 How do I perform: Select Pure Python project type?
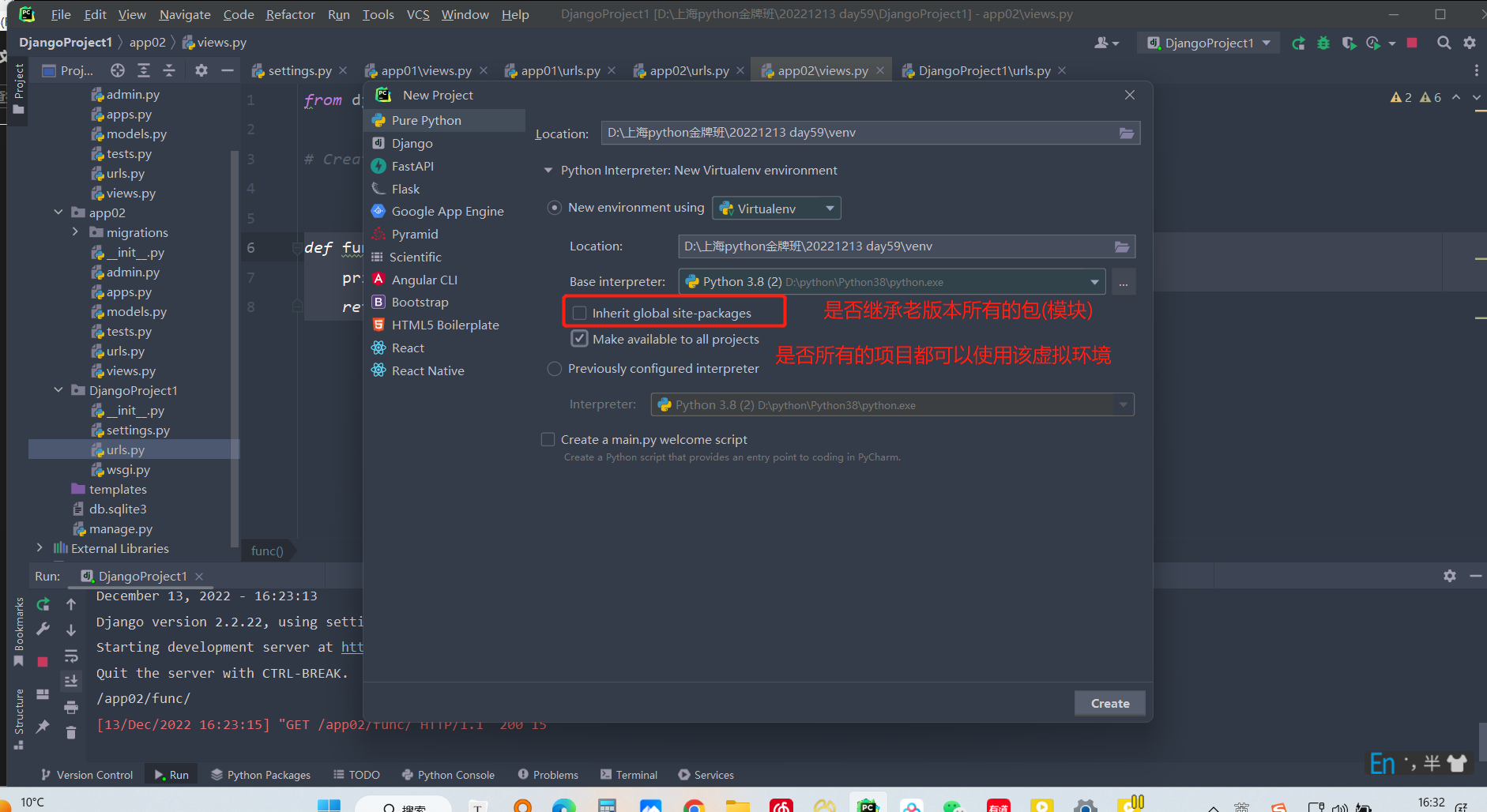coord(444,120)
